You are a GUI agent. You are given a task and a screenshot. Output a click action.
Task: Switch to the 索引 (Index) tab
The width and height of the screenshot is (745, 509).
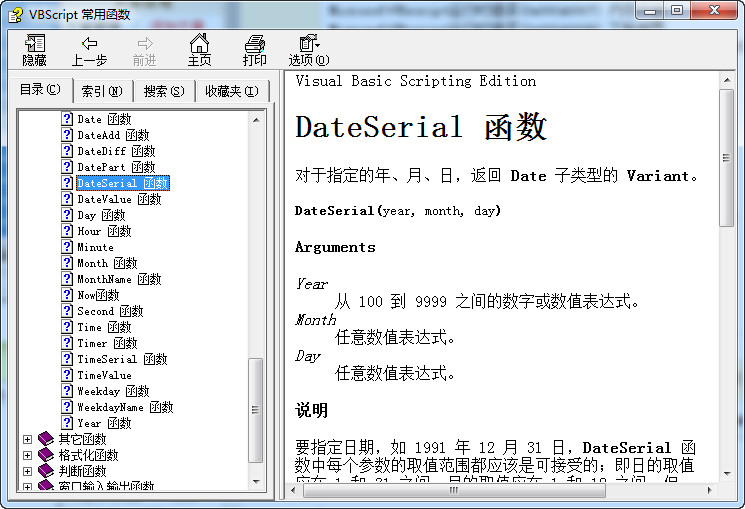102,91
